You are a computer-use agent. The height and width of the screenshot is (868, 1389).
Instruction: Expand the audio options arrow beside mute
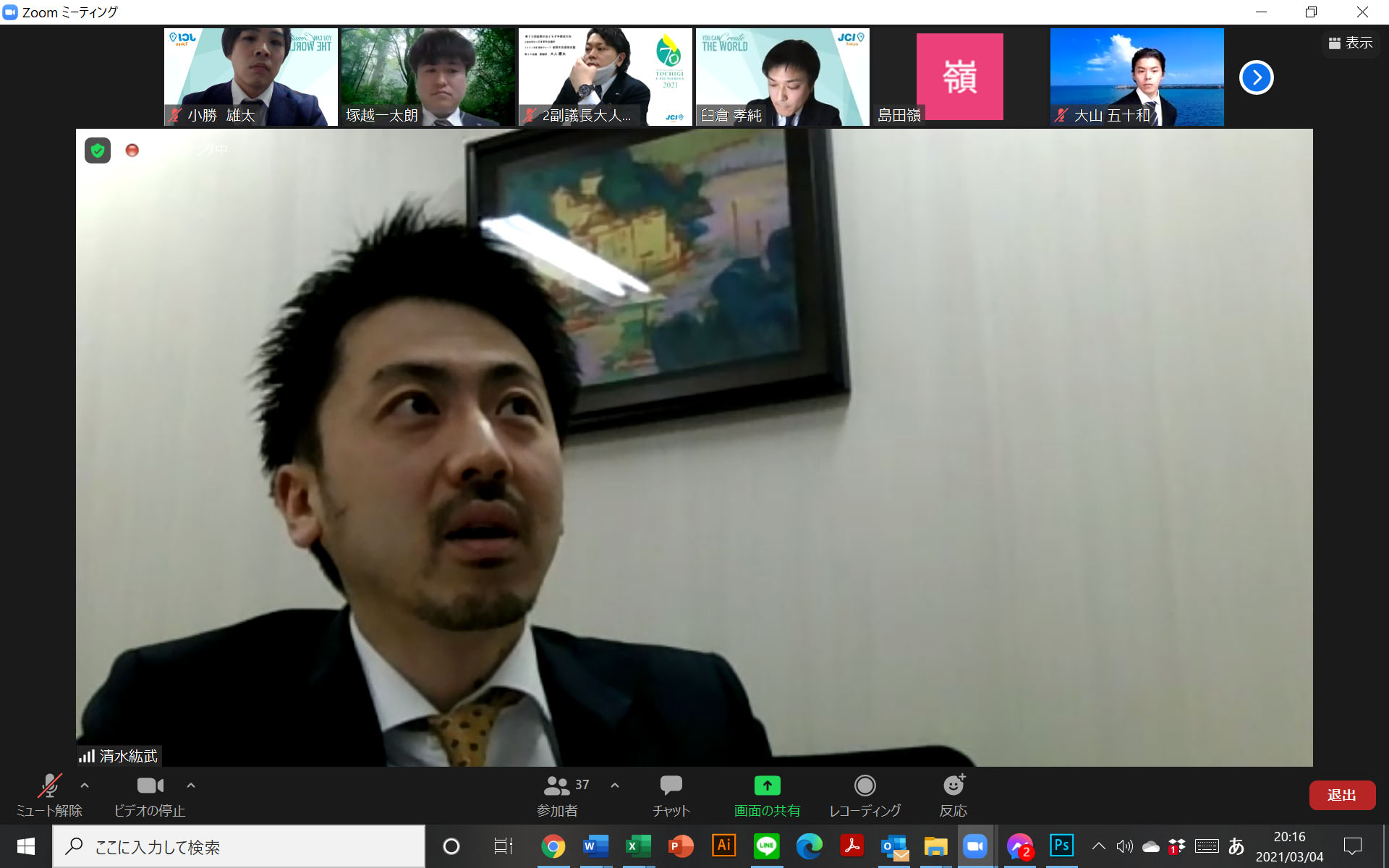(x=85, y=786)
